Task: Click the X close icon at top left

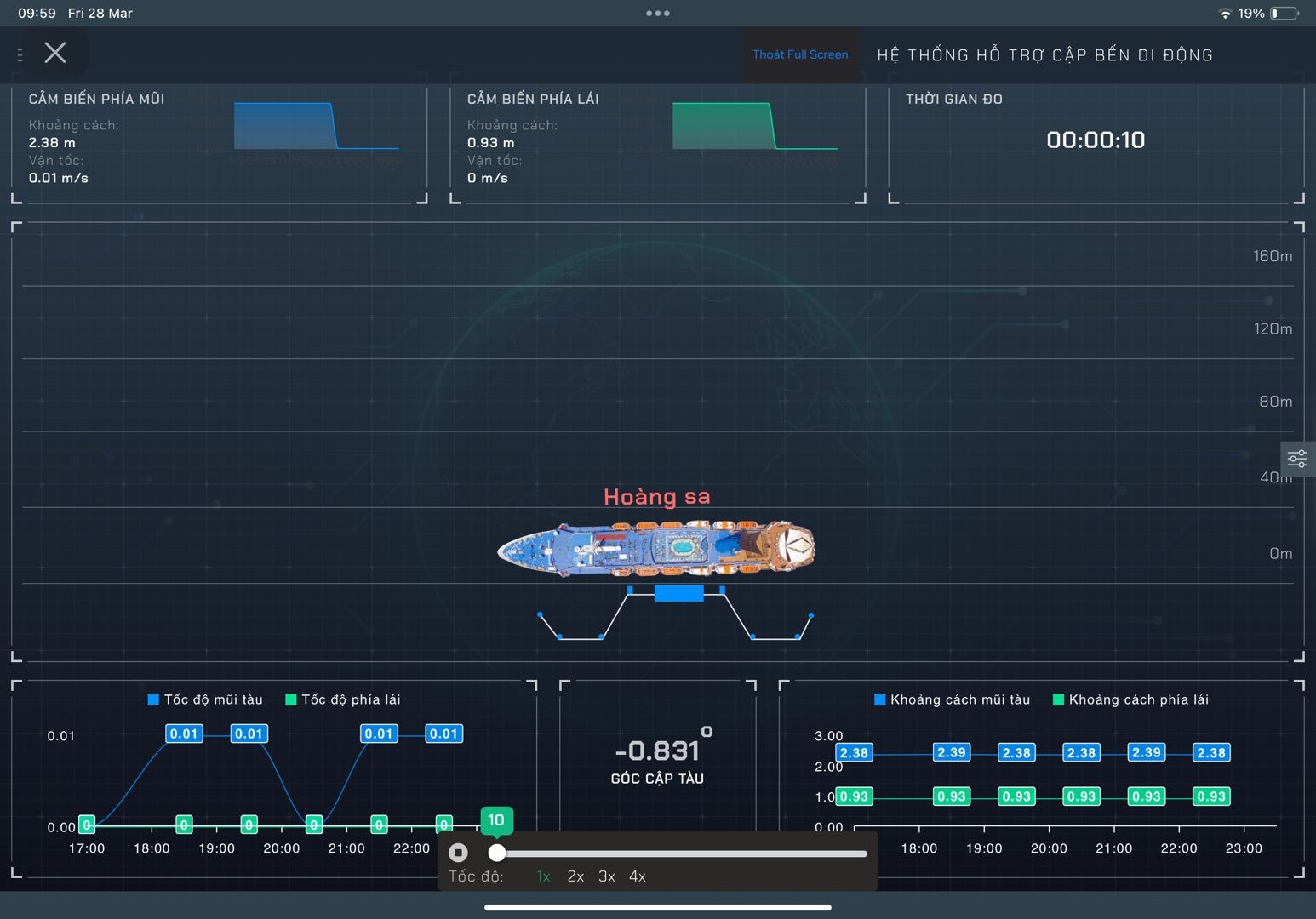Action: [55, 54]
